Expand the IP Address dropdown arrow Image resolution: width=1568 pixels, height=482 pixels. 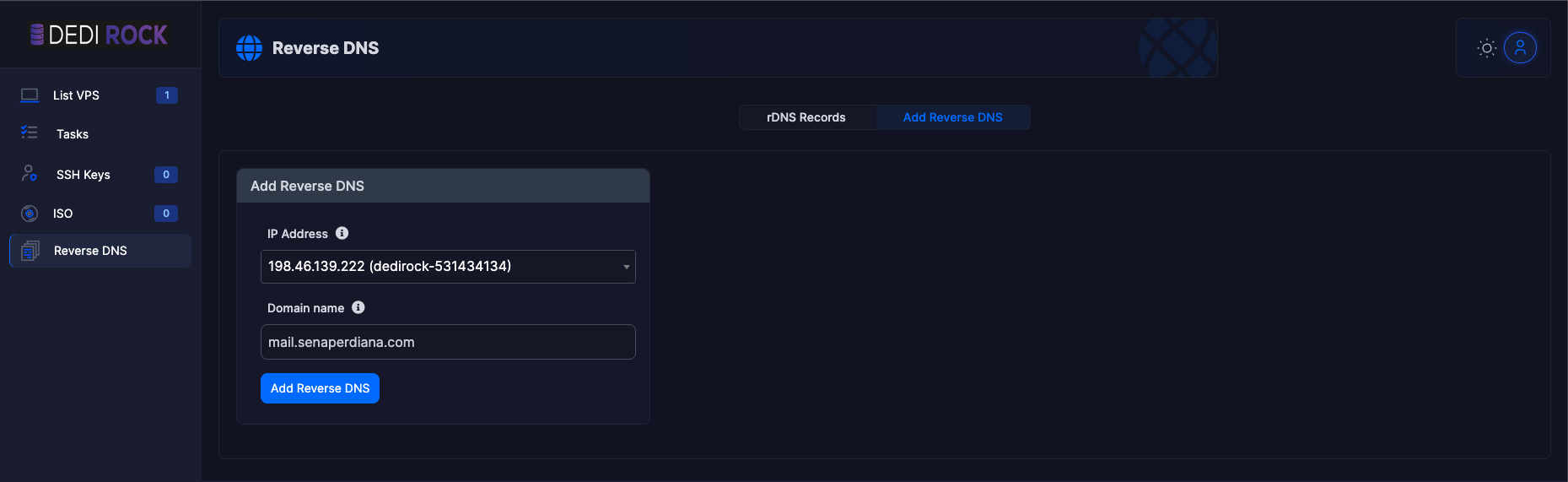point(626,267)
